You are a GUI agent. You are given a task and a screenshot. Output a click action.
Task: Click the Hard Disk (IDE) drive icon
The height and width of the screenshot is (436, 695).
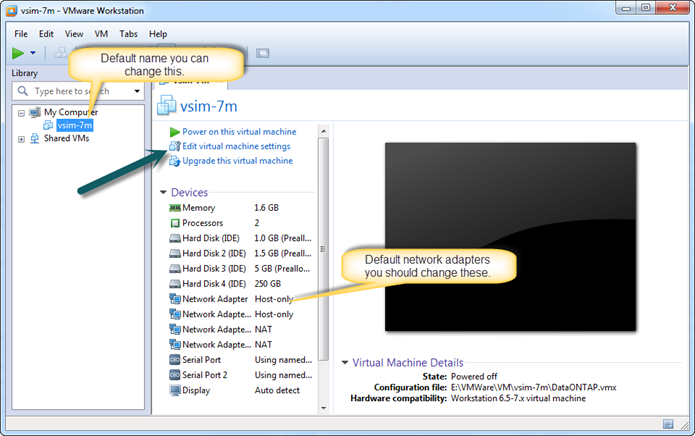(x=175, y=238)
